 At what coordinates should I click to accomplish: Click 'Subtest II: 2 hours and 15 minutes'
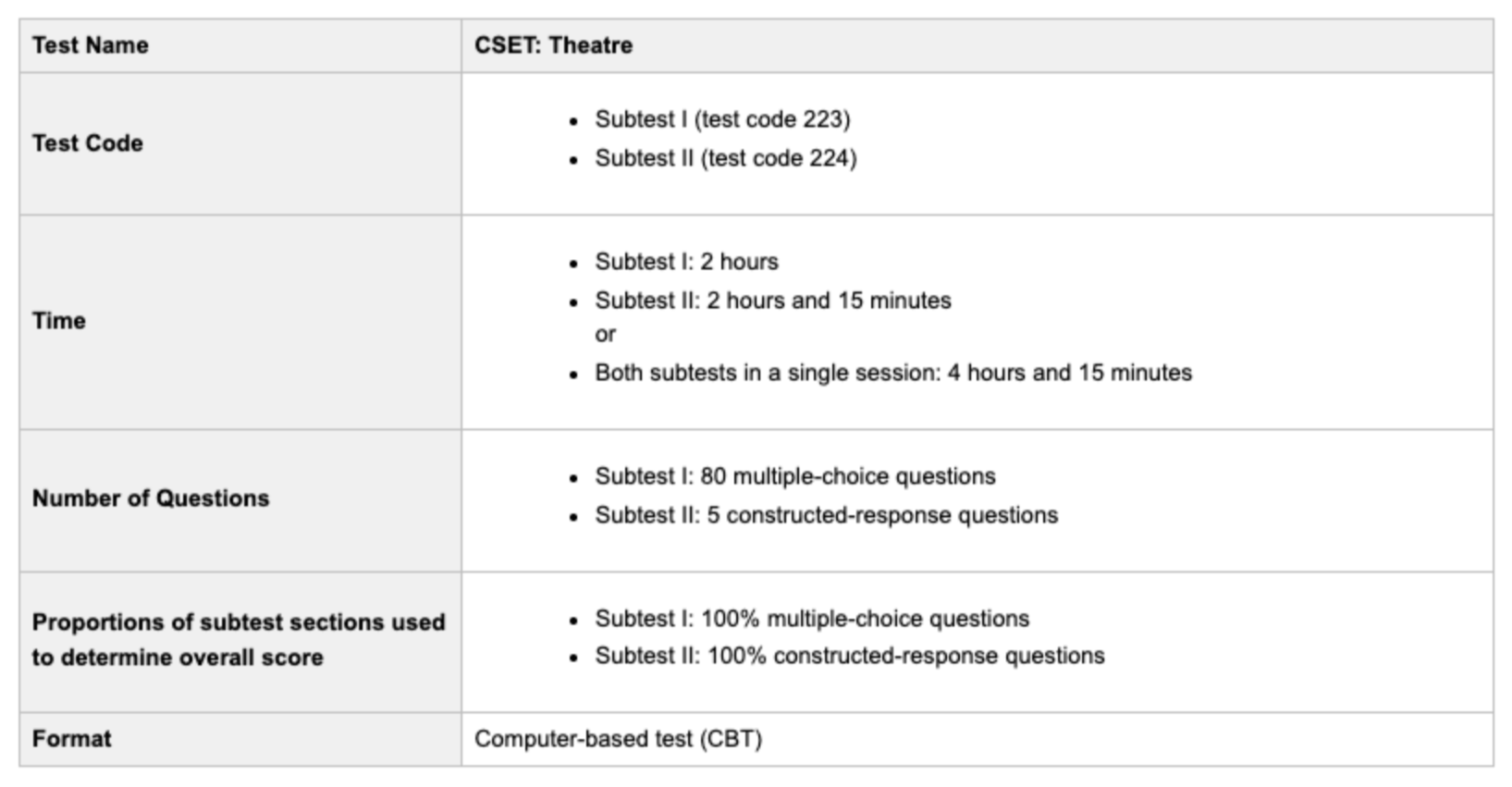(x=773, y=301)
